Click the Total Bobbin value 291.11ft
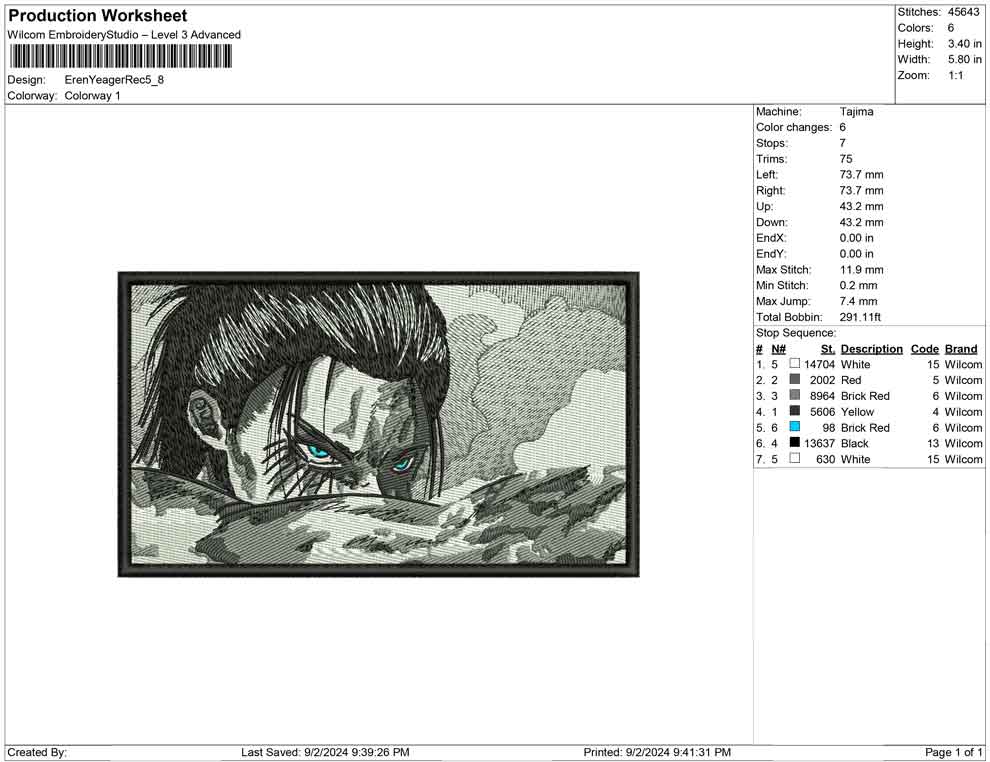The width and height of the screenshot is (990, 762). pos(860,317)
